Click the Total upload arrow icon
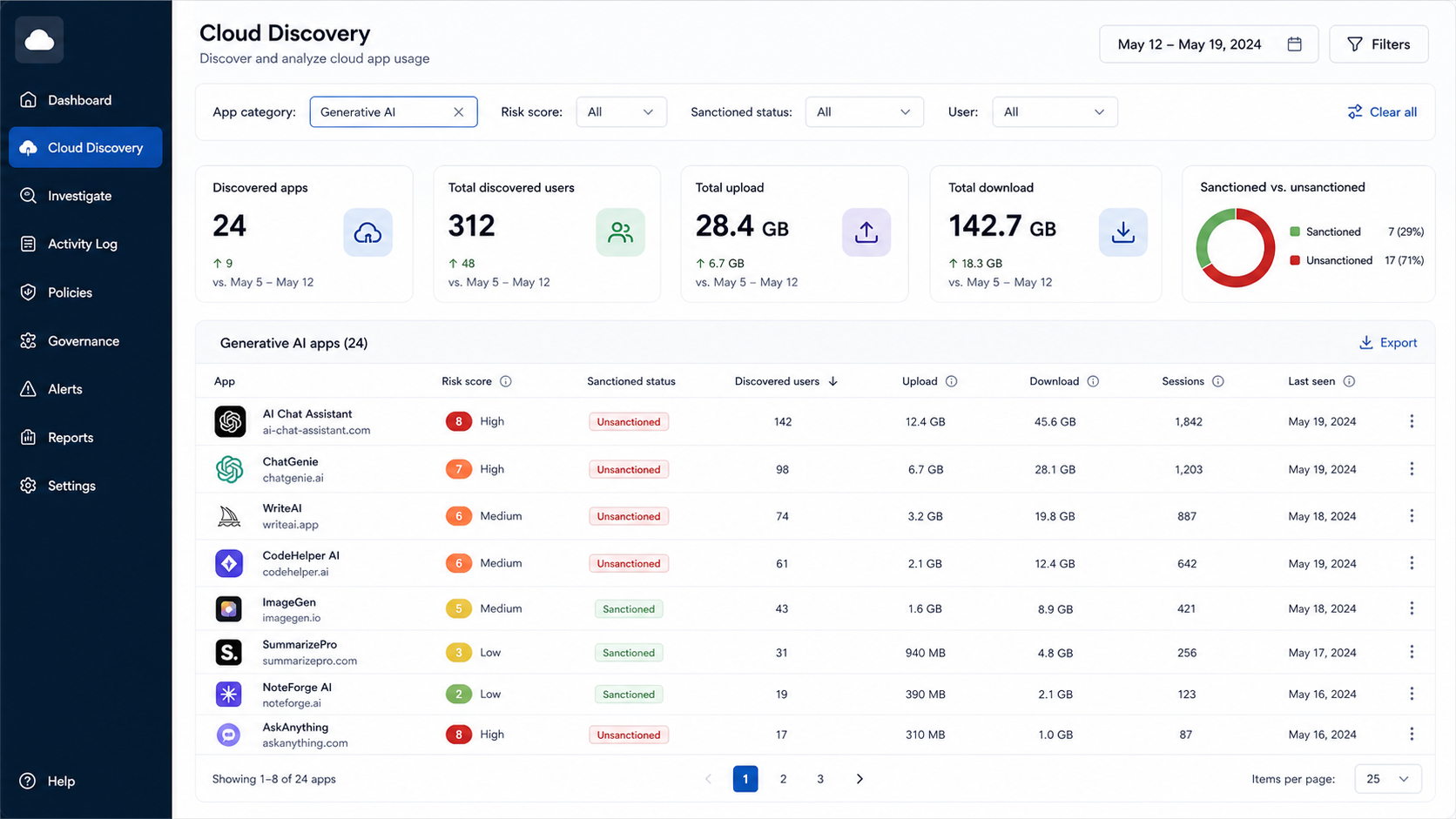Screen dimensions: 1456x819 866,232
